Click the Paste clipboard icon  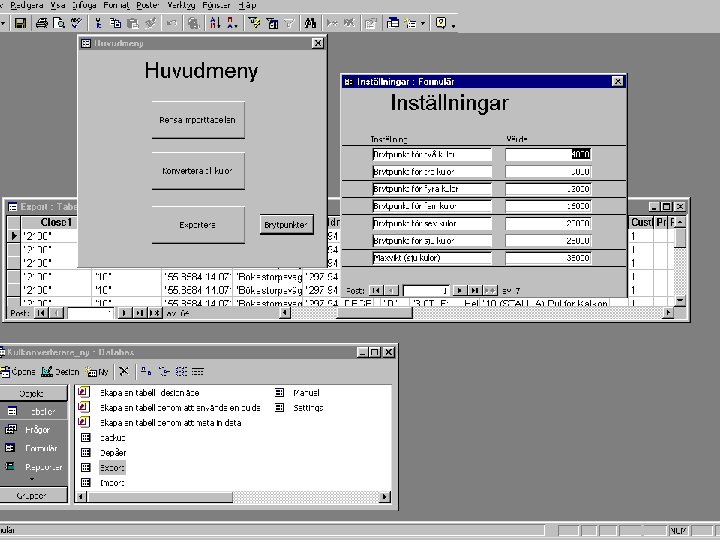tap(133, 23)
